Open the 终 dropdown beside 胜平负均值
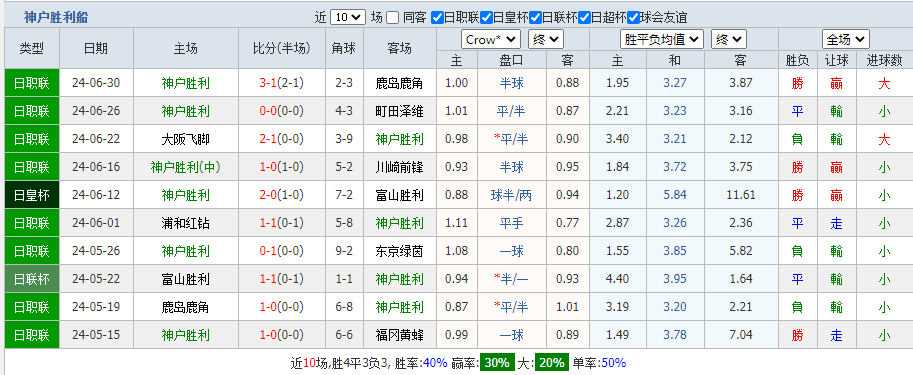This screenshot has width=913, height=375. click(729, 40)
